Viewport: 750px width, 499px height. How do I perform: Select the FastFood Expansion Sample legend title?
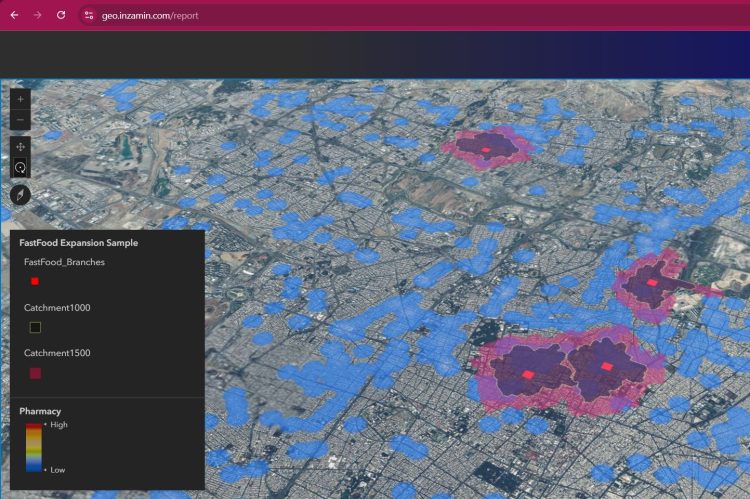click(78, 243)
